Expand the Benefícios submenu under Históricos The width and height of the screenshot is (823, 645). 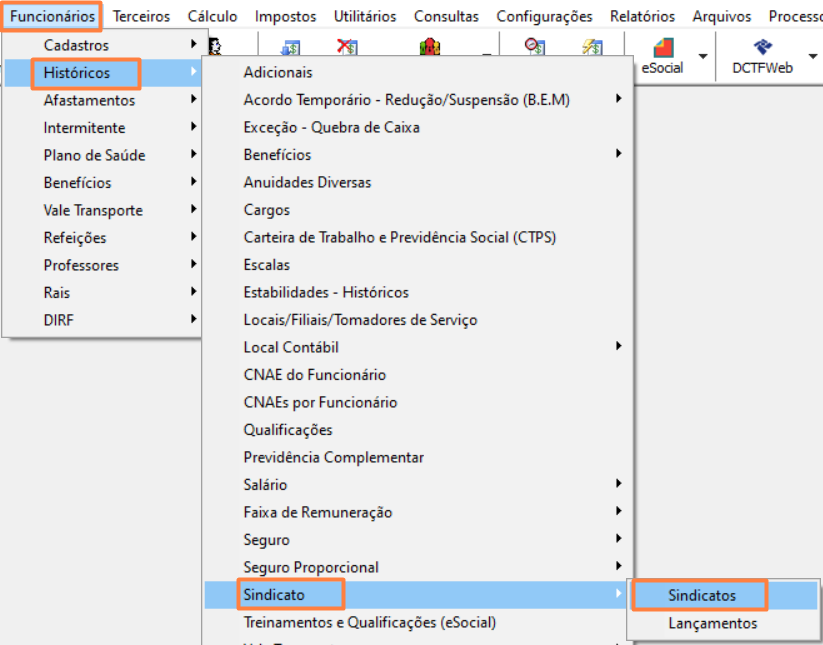pos(277,155)
